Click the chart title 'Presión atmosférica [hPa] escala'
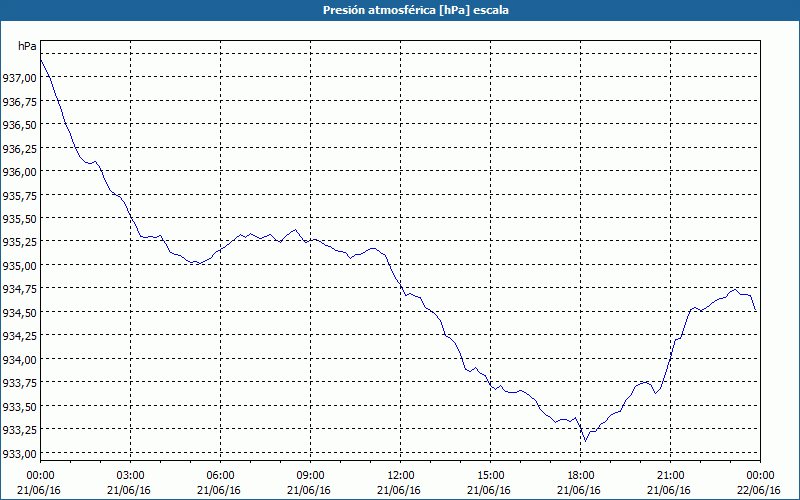800x500 pixels. [x=416, y=10]
